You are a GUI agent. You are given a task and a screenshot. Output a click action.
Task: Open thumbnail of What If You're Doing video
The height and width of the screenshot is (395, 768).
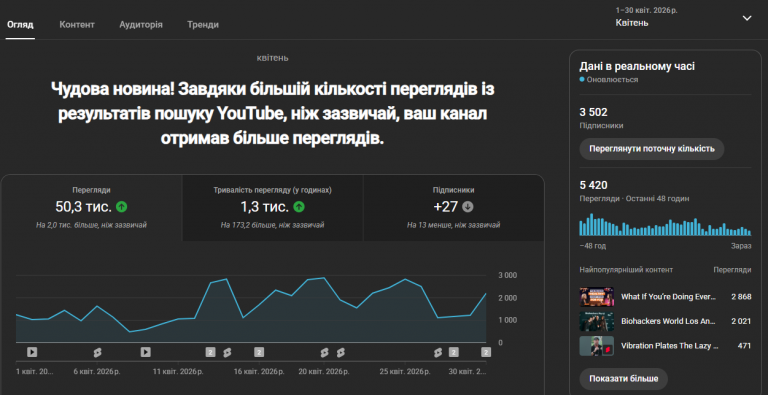click(x=597, y=297)
